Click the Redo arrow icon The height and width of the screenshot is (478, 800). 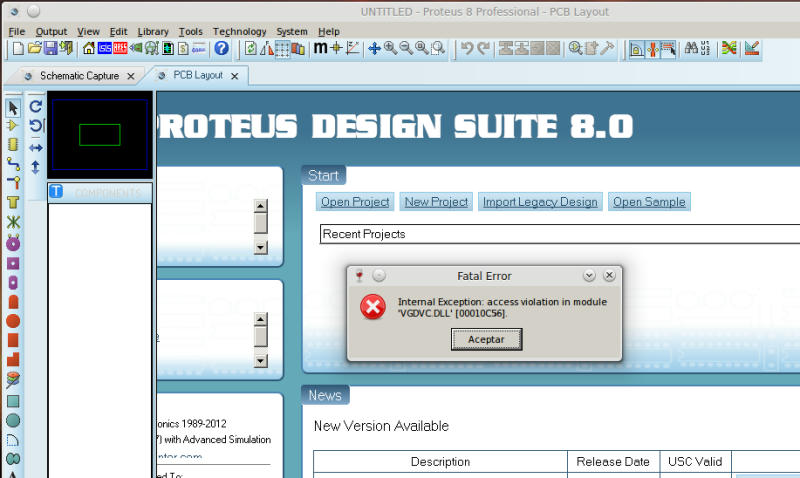coord(483,48)
